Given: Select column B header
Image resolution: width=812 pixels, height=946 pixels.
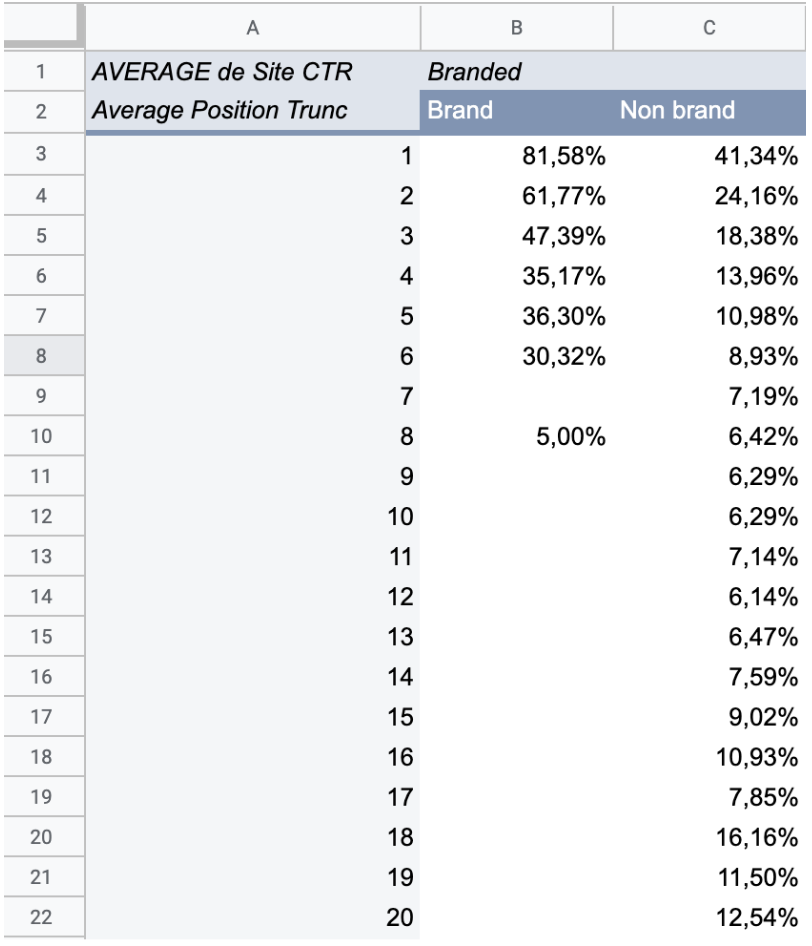Looking at the screenshot, I should 516,28.
